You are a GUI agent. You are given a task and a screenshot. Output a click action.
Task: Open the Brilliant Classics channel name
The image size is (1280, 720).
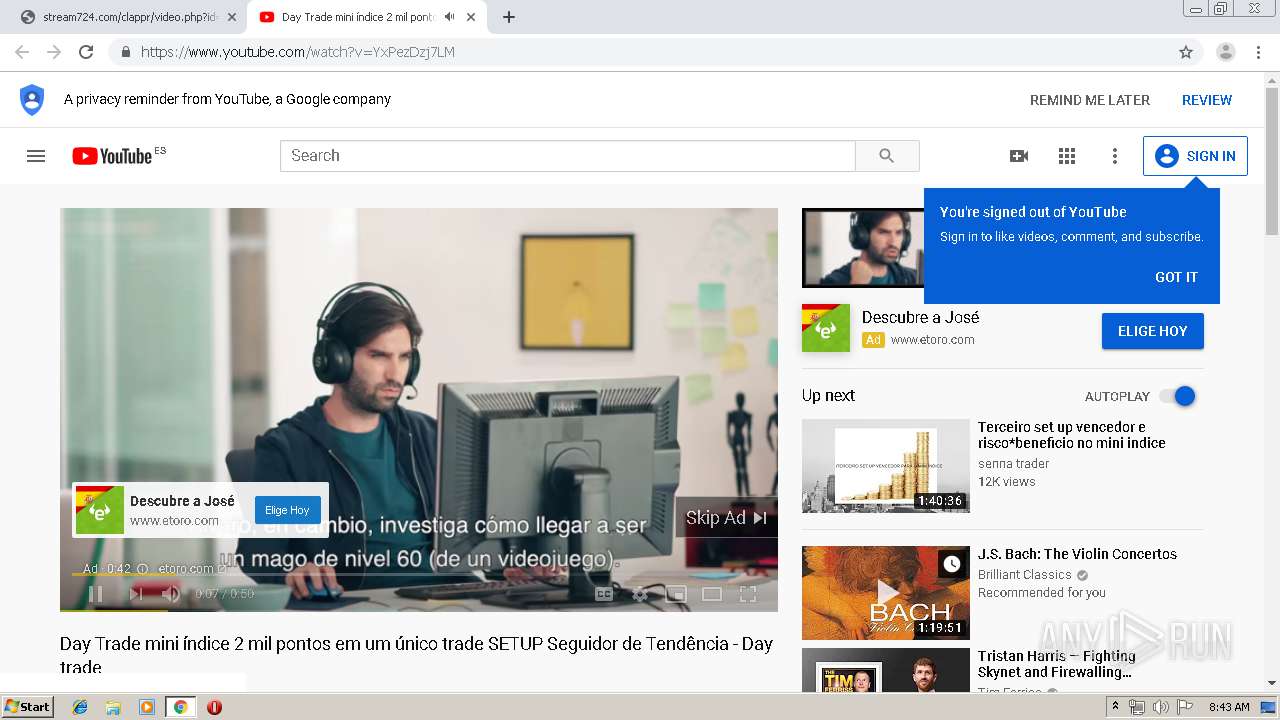point(1025,575)
